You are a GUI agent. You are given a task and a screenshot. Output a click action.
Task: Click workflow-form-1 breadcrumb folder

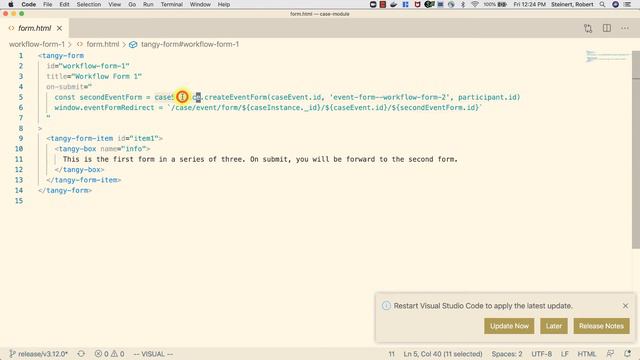click(37, 44)
